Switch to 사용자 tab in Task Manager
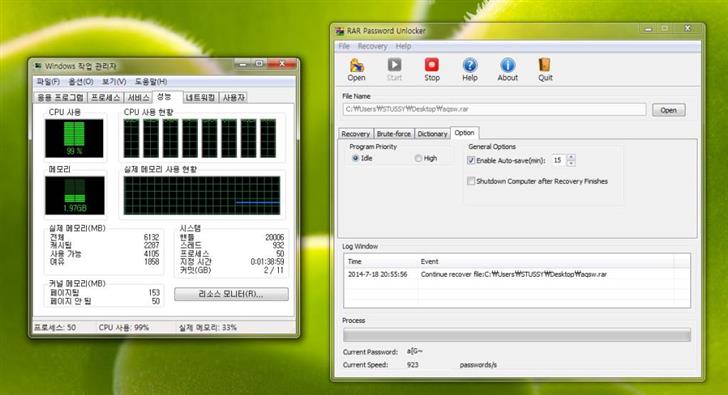Screen dimensions: 728x395 [234, 97]
